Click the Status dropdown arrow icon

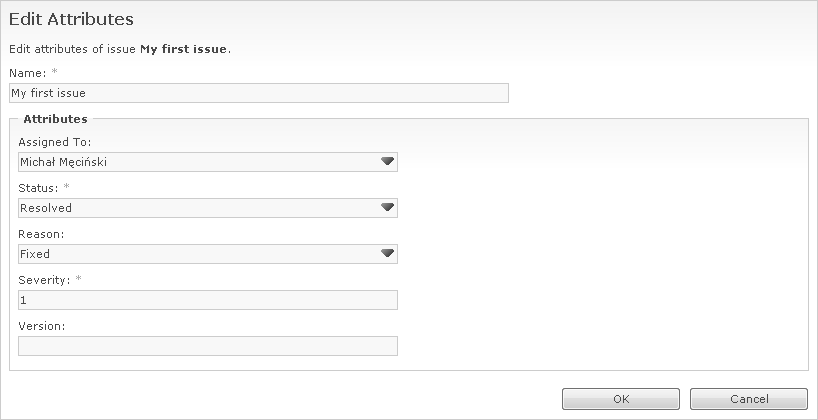388,208
